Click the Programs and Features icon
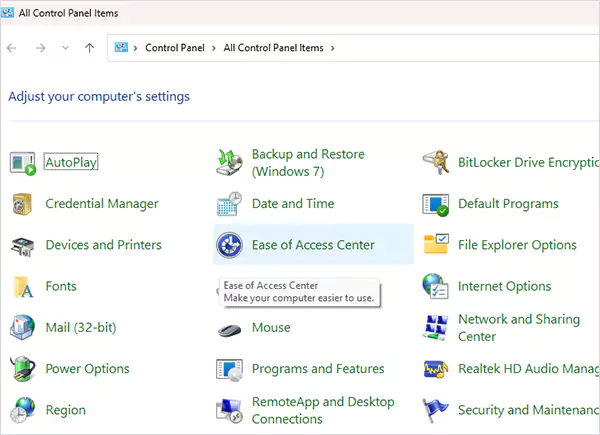The width and height of the screenshot is (600, 435). [229, 370]
